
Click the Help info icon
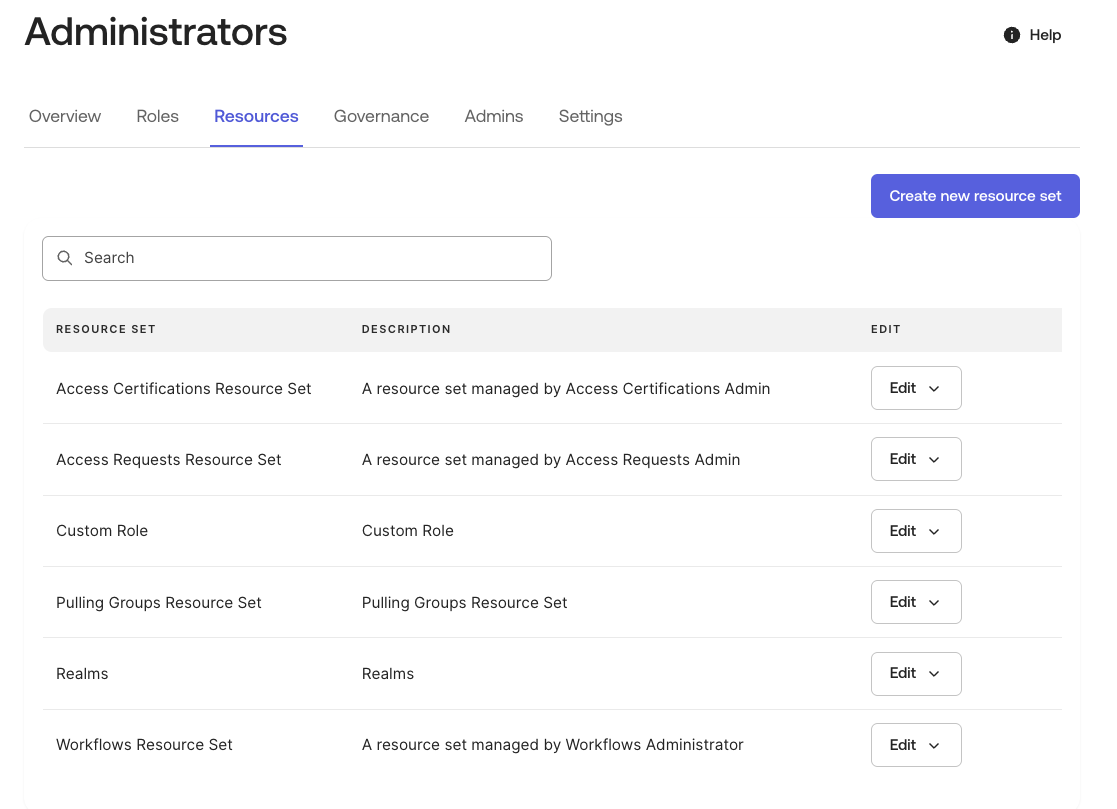[1011, 34]
